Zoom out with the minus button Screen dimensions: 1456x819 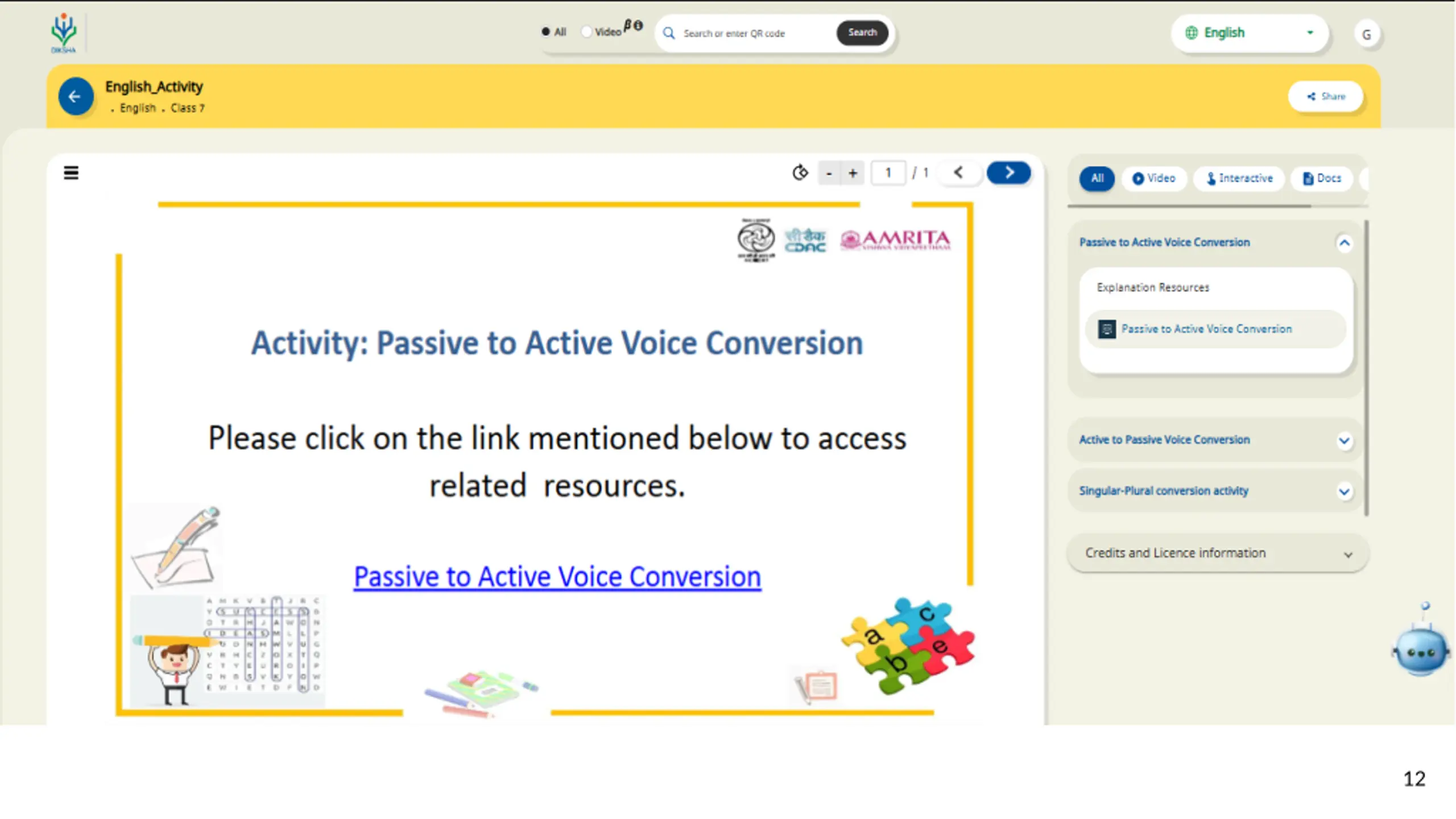pyautogui.click(x=829, y=173)
